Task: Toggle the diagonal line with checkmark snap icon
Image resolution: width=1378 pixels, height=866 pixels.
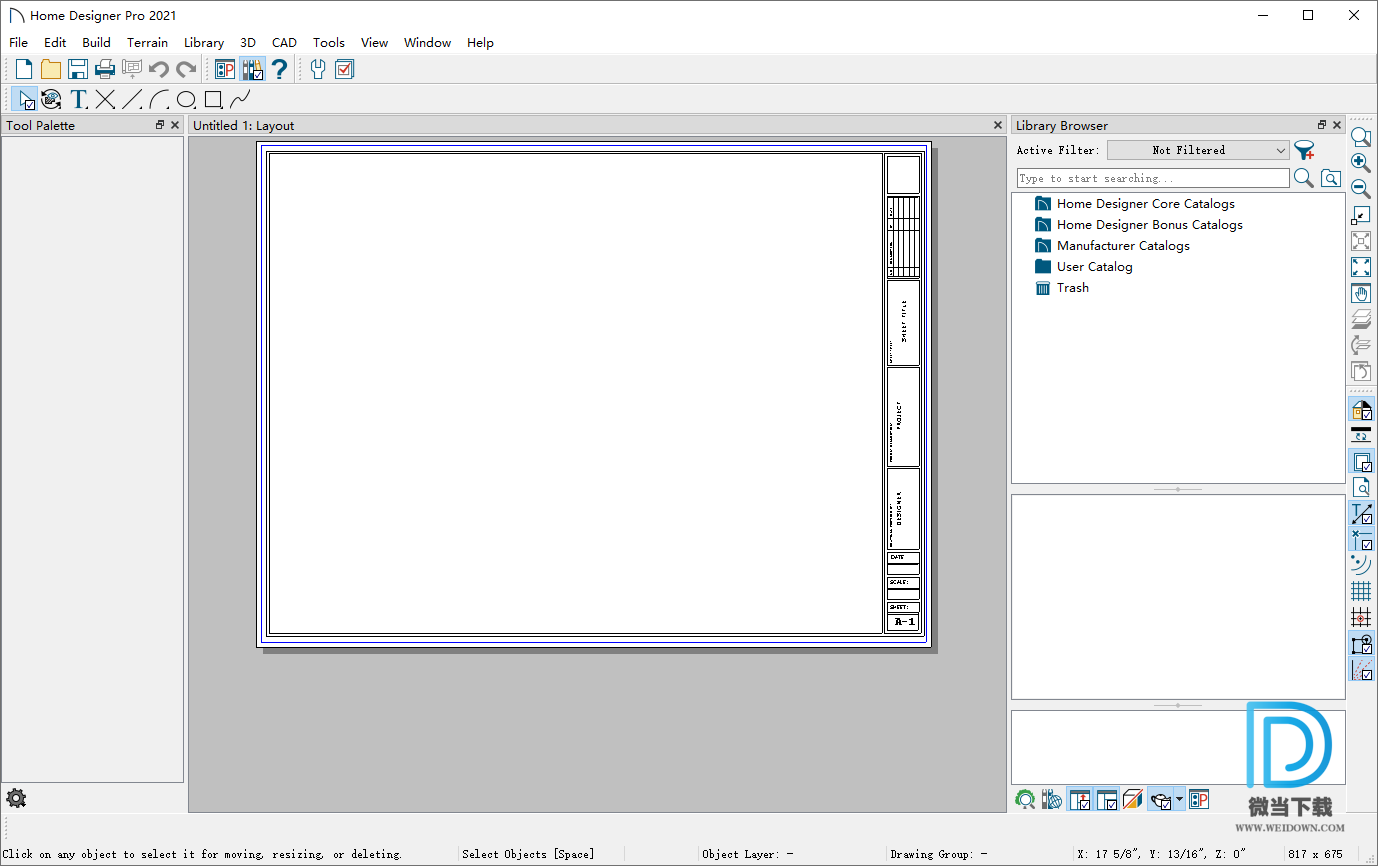Action: pyautogui.click(x=1361, y=513)
